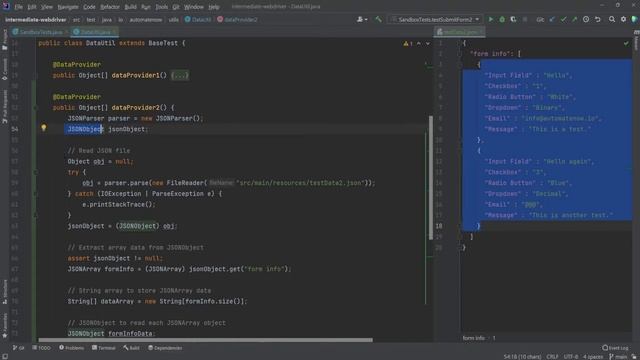640x360 pixels.
Task: Open the File menu
Action: point(18,7)
